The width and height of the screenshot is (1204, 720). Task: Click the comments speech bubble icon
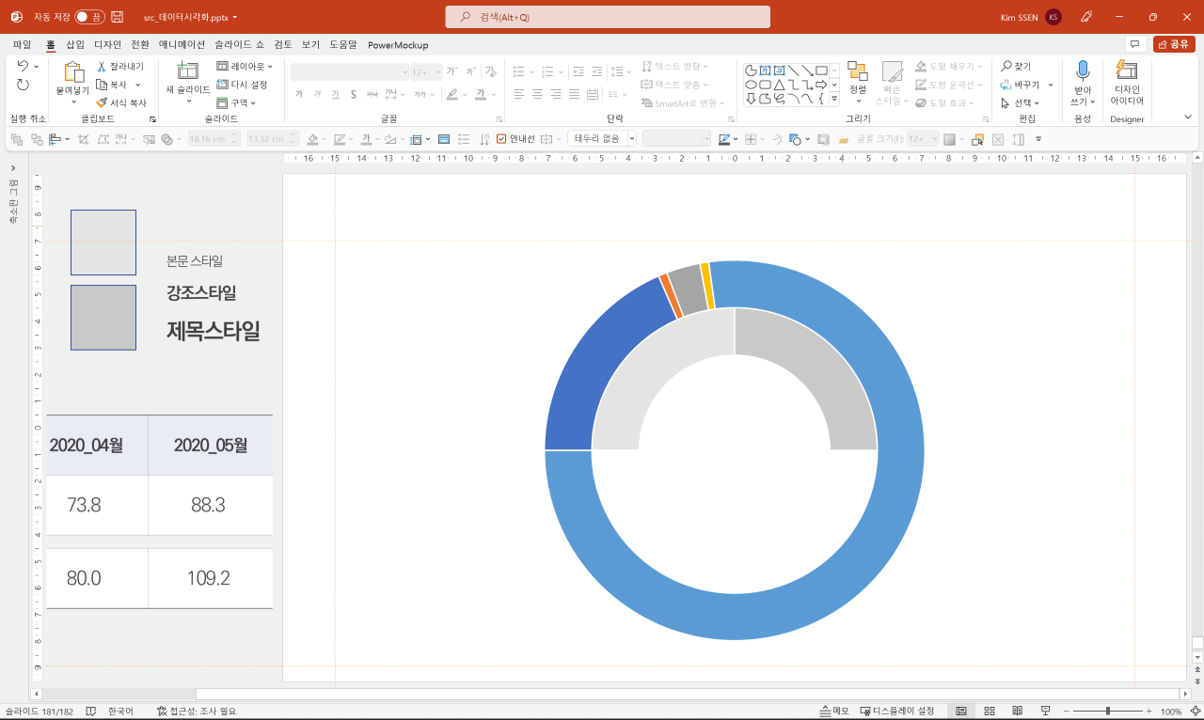point(1135,44)
